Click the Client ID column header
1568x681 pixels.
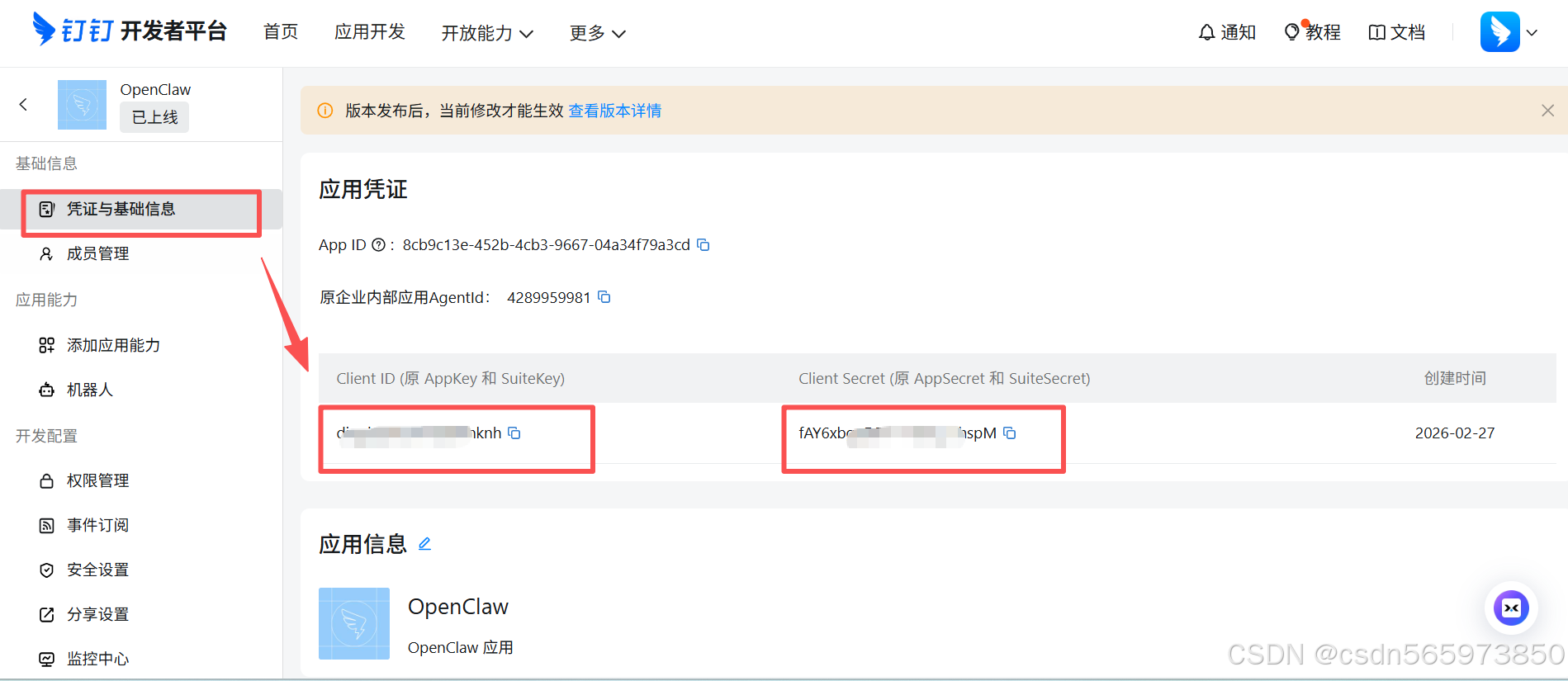[x=451, y=378]
